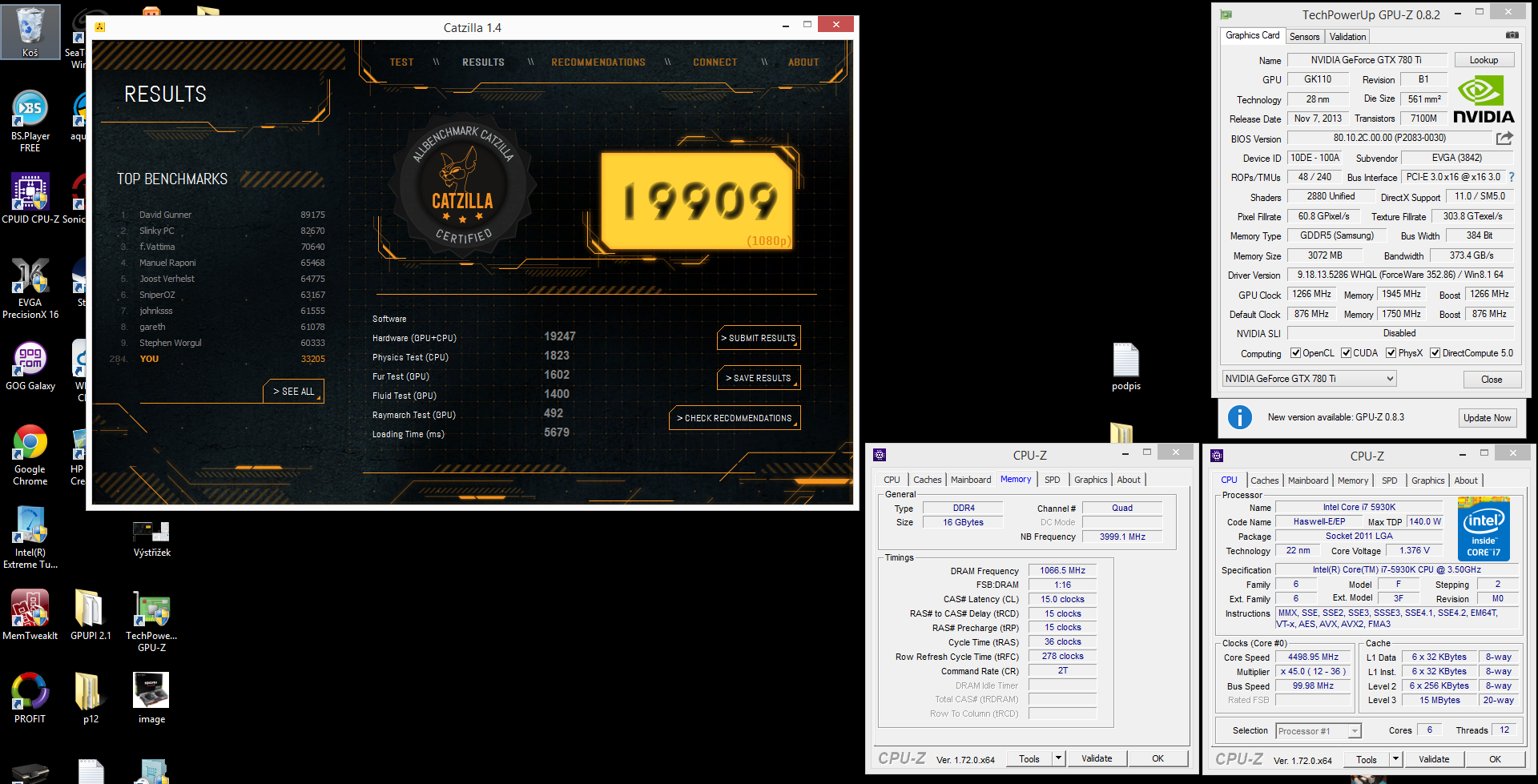Click SUBMIT RESULTS in Catzilla

click(759, 338)
